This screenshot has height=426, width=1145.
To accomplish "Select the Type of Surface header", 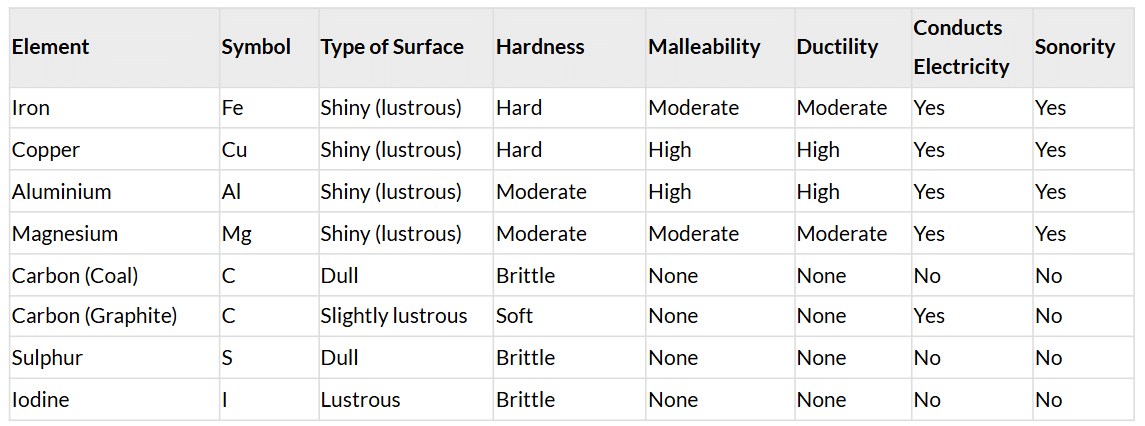I will click(392, 47).
